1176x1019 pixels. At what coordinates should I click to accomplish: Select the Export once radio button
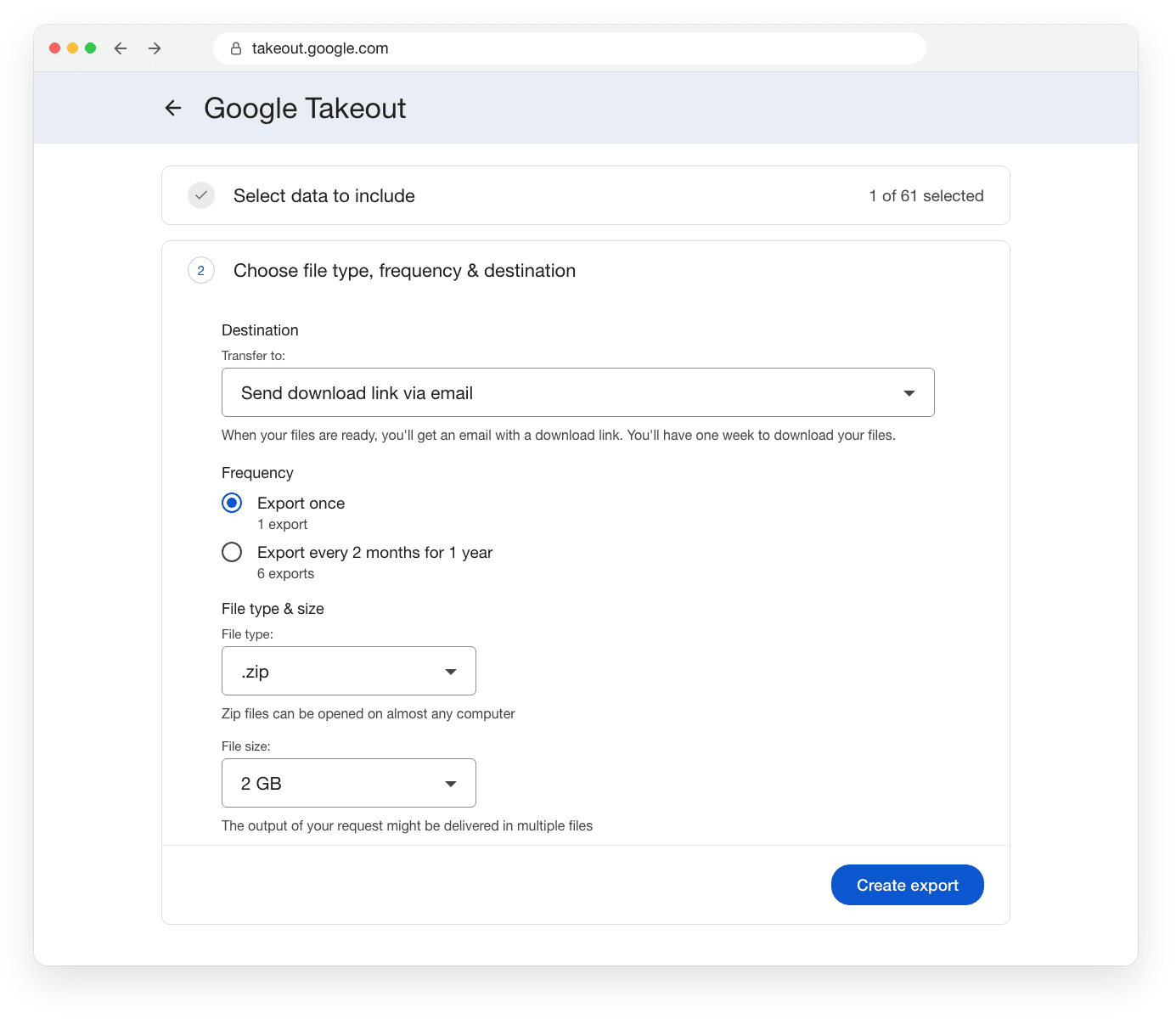pyautogui.click(x=232, y=503)
